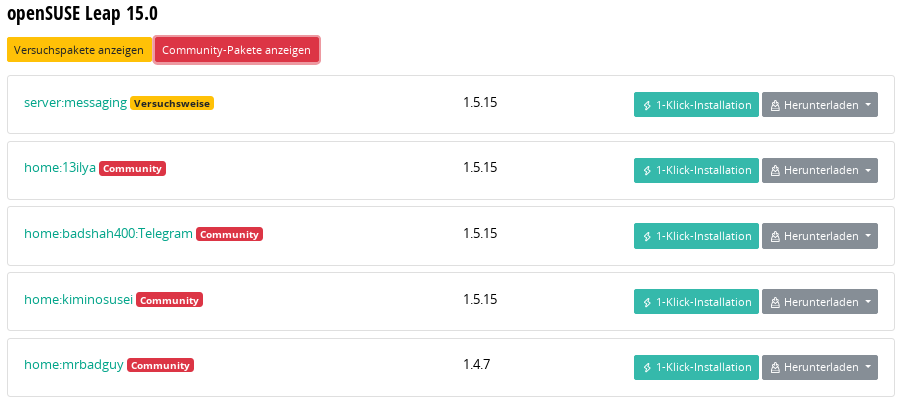
Task: Toggle the Community-Pakete anzeigen button
Action: [236, 50]
